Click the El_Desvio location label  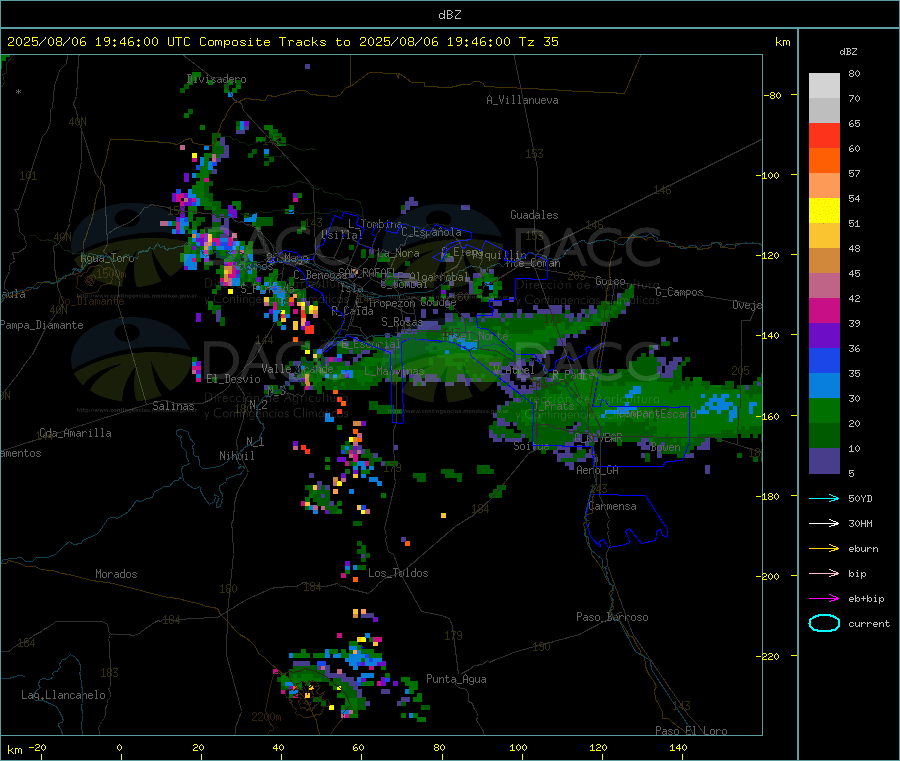point(233,379)
